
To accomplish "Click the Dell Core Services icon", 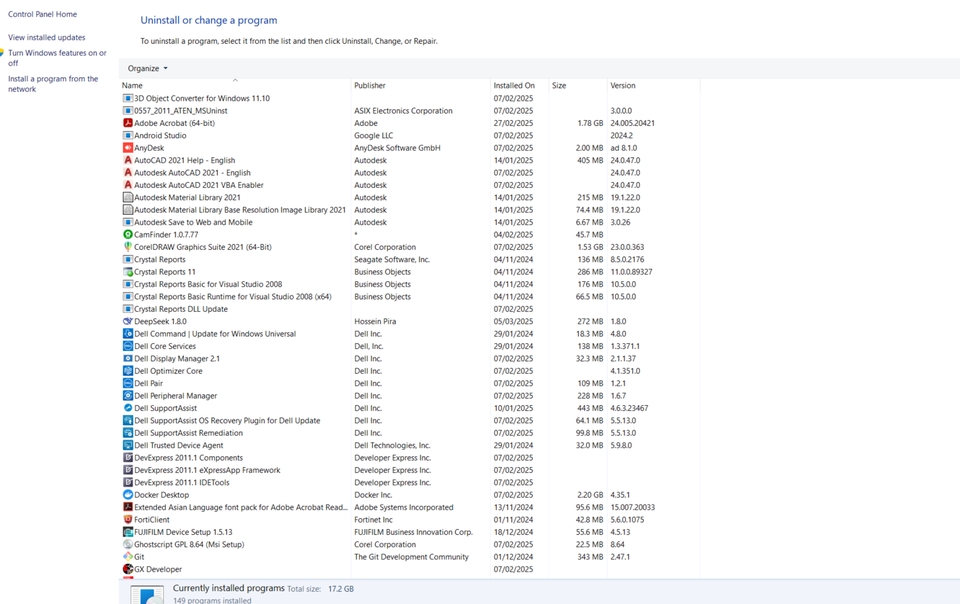I will [128, 346].
